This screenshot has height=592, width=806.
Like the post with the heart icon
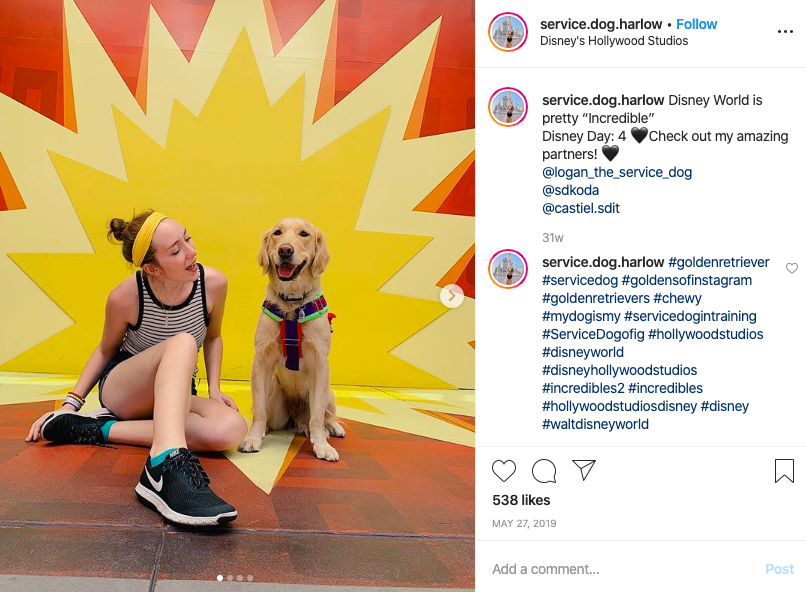pyautogui.click(x=504, y=470)
